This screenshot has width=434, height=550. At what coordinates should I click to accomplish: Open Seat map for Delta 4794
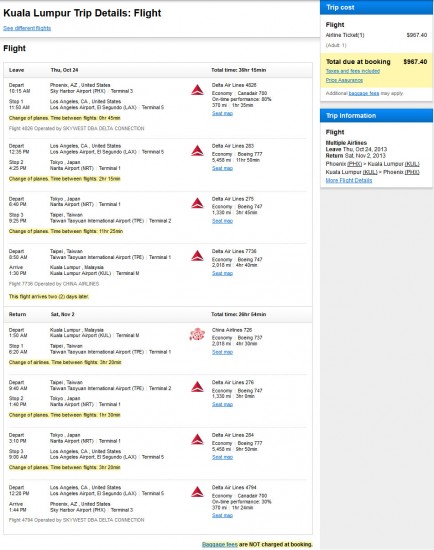(222, 515)
